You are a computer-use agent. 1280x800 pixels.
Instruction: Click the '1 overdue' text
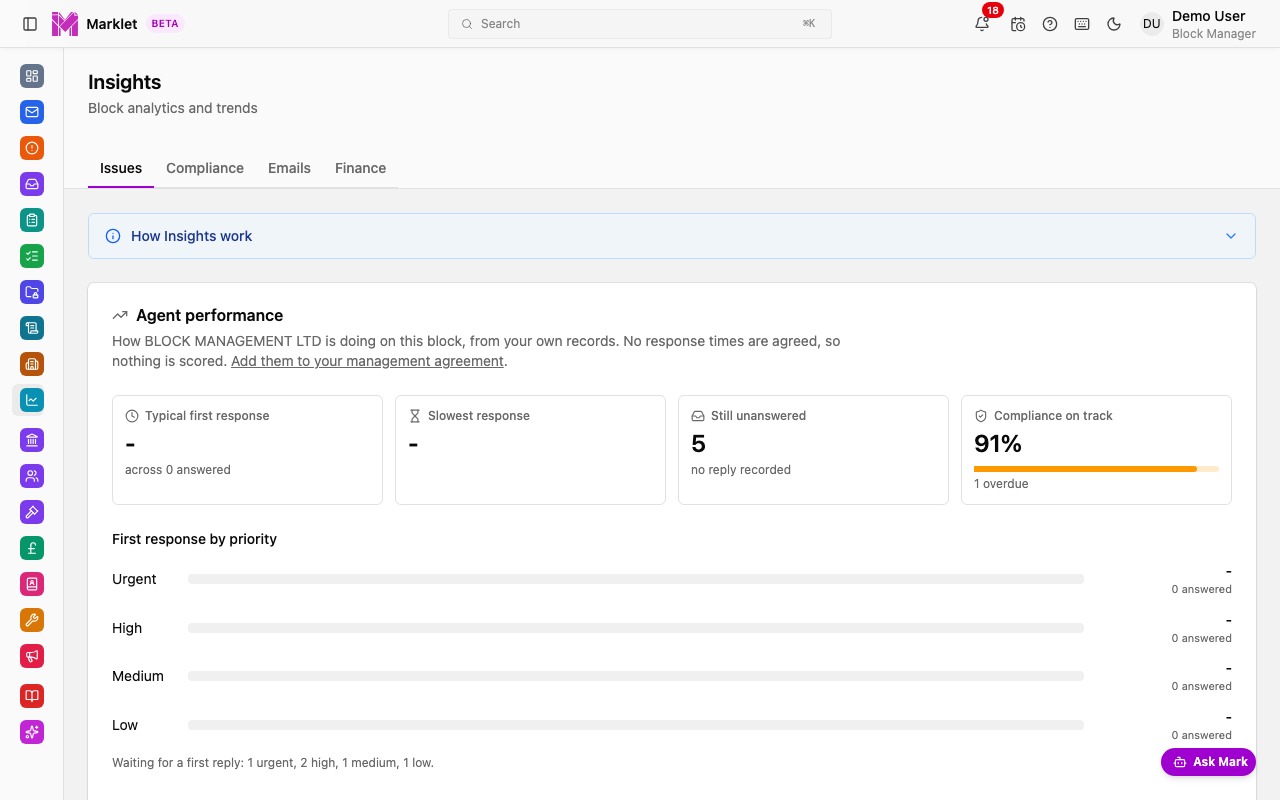(1001, 484)
